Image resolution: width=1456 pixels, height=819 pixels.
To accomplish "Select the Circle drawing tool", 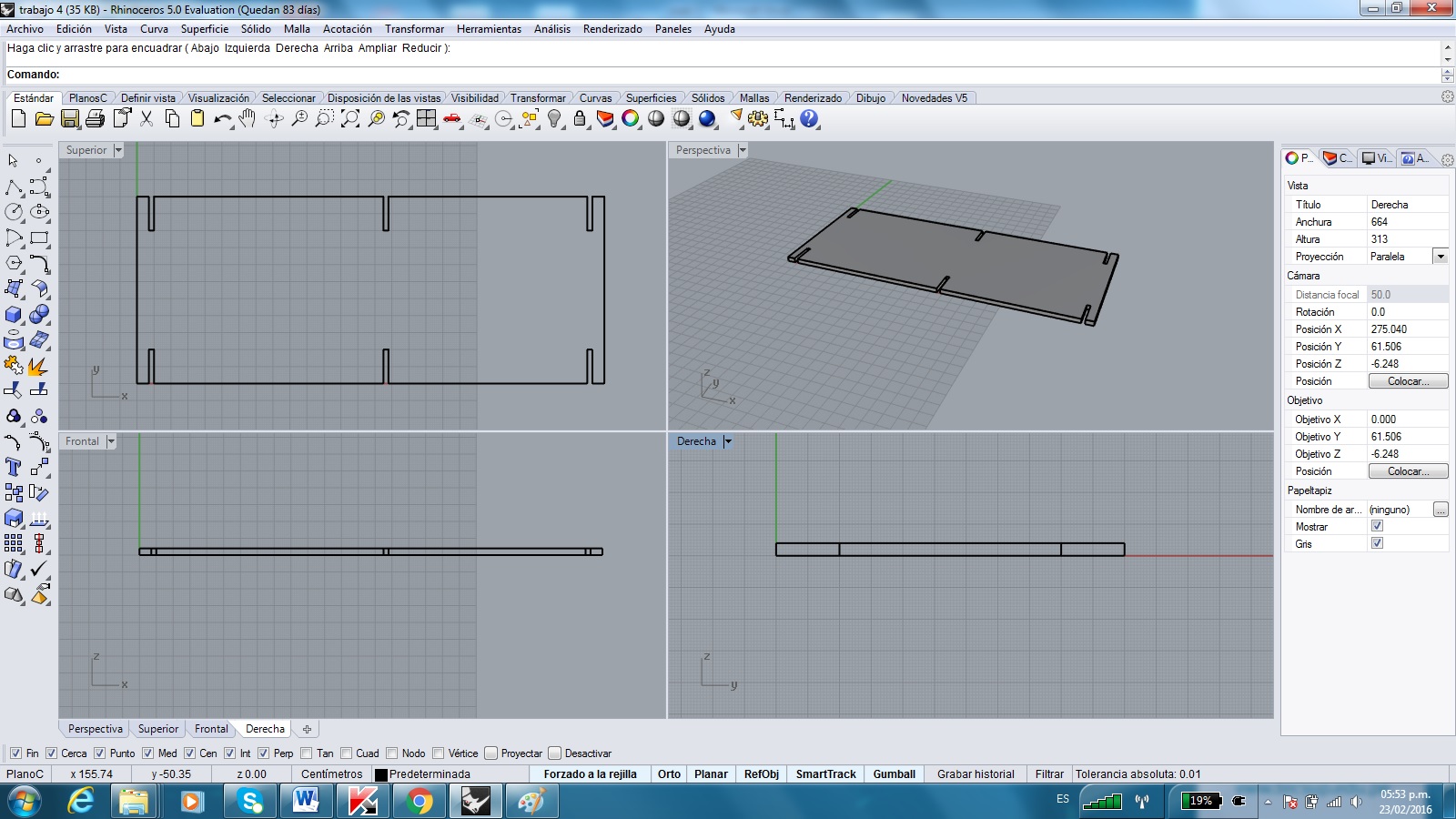I will (x=14, y=212).
